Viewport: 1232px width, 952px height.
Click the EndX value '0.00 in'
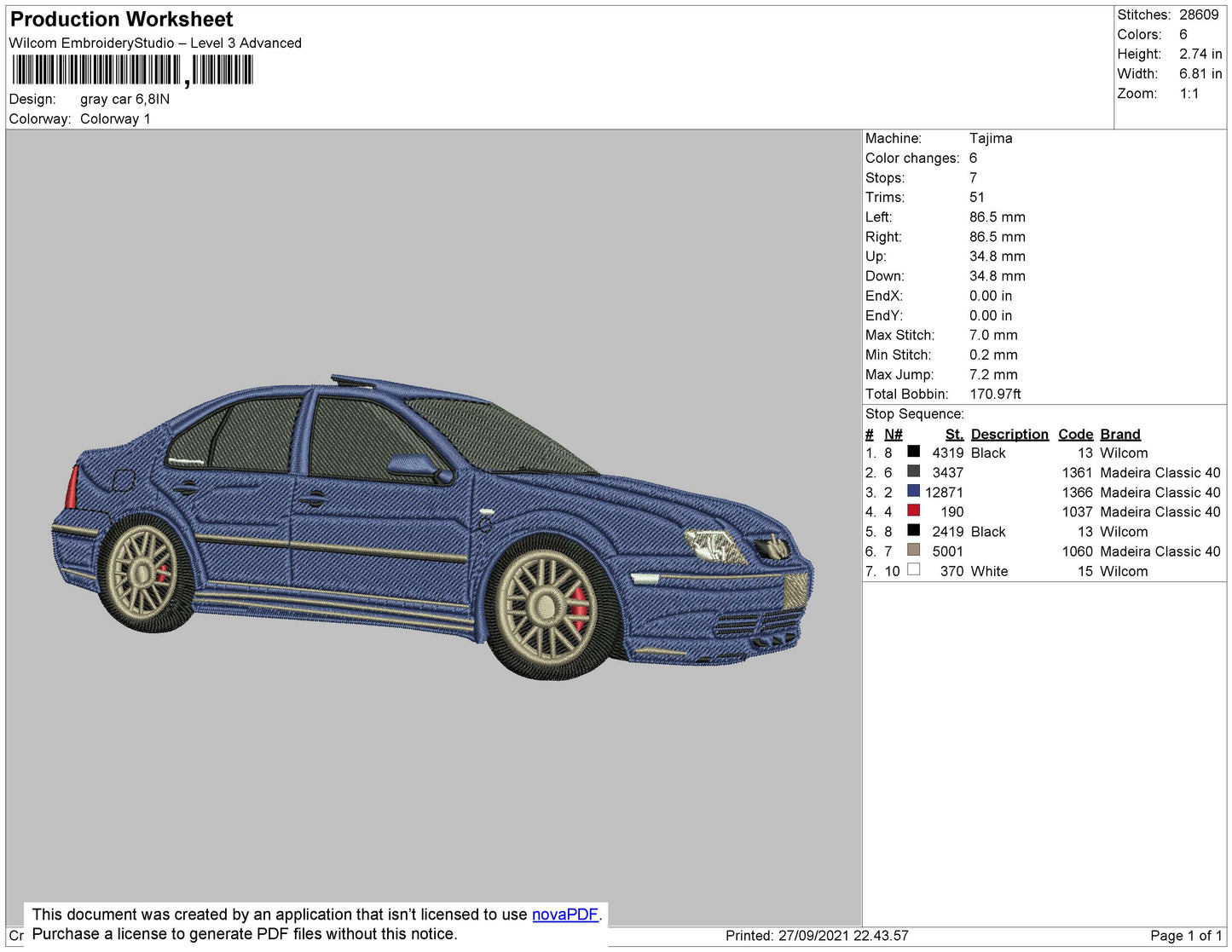pyautogui.click(x=991, y=296)
